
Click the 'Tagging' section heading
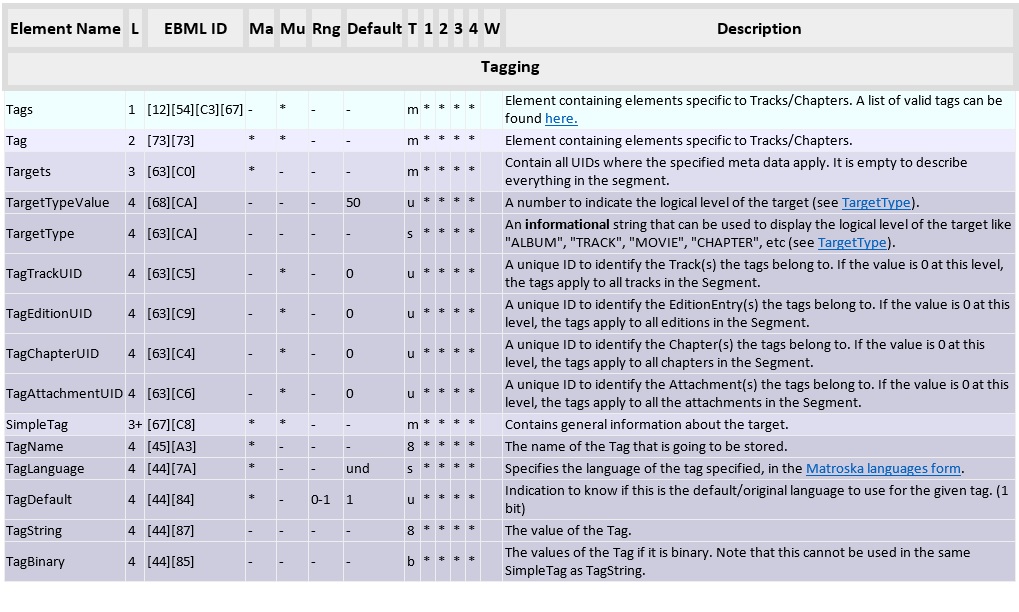point(510,67)
